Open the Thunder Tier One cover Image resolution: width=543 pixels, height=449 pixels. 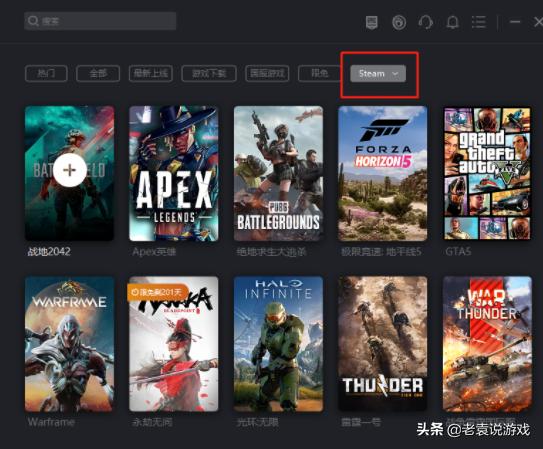click(x=383, y=344)
